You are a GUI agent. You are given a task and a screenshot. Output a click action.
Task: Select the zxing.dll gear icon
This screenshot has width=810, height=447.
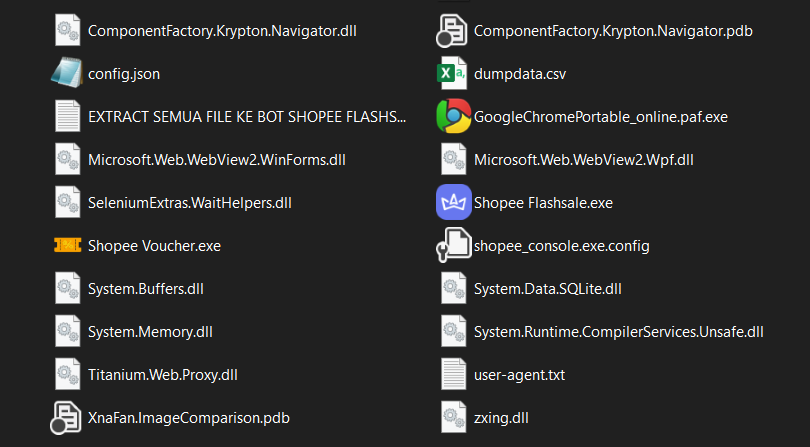pos(454,417)
